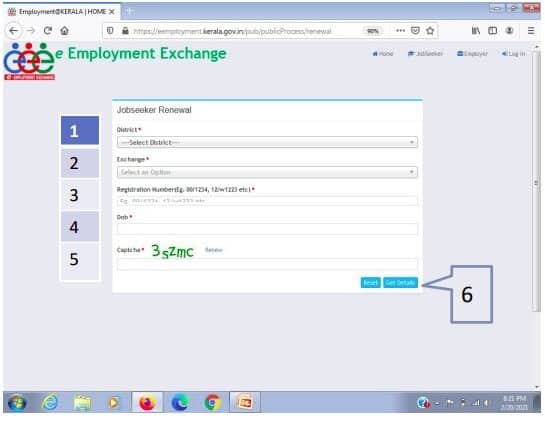
Task: Save page to Pocket icon
Action: pos(415,31)
